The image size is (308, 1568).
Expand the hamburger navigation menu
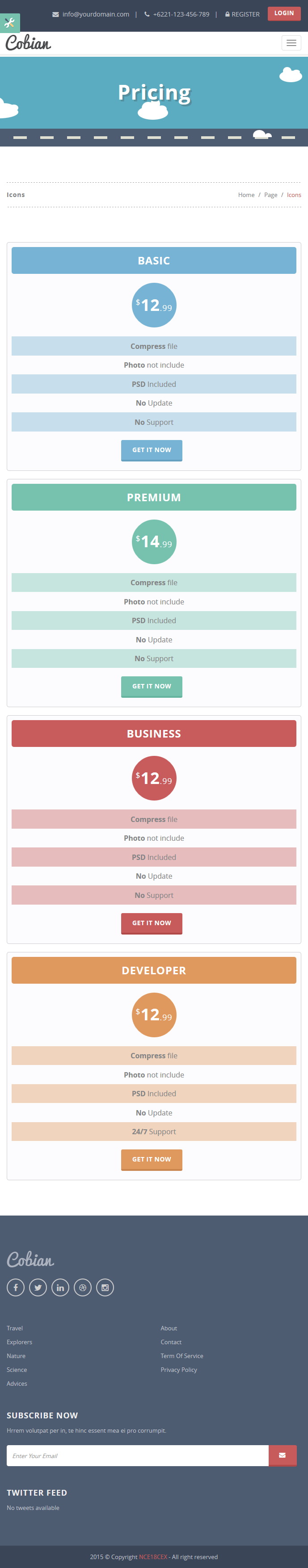pyautogui.click(x=291, y=42)
